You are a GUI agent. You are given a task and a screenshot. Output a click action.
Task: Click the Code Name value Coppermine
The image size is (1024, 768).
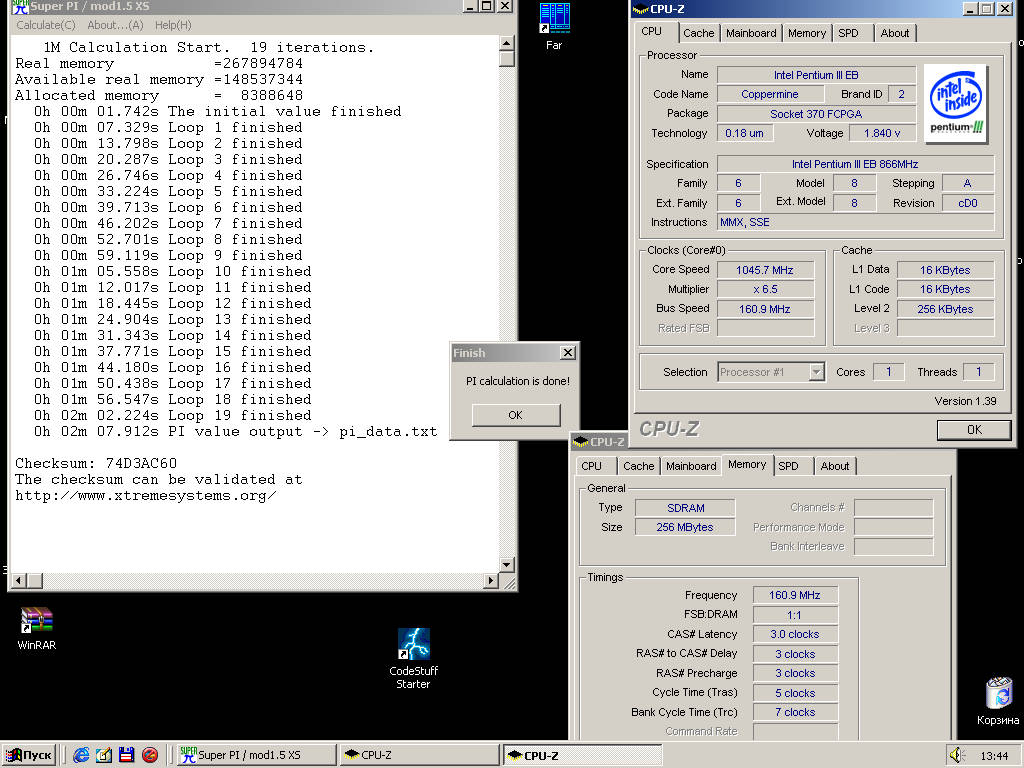(x=769, y=94)
